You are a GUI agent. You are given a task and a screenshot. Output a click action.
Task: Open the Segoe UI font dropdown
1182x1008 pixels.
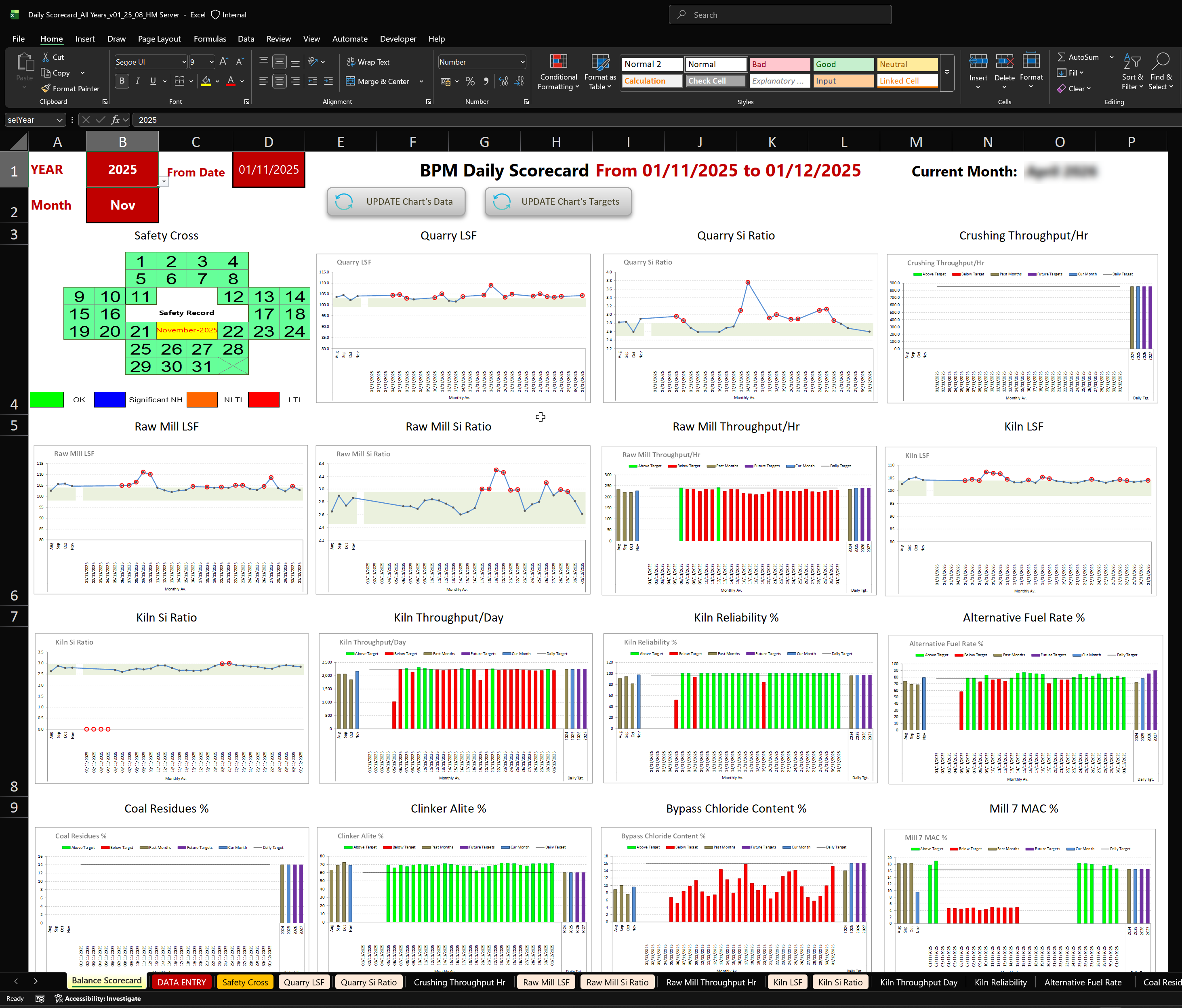184,61
